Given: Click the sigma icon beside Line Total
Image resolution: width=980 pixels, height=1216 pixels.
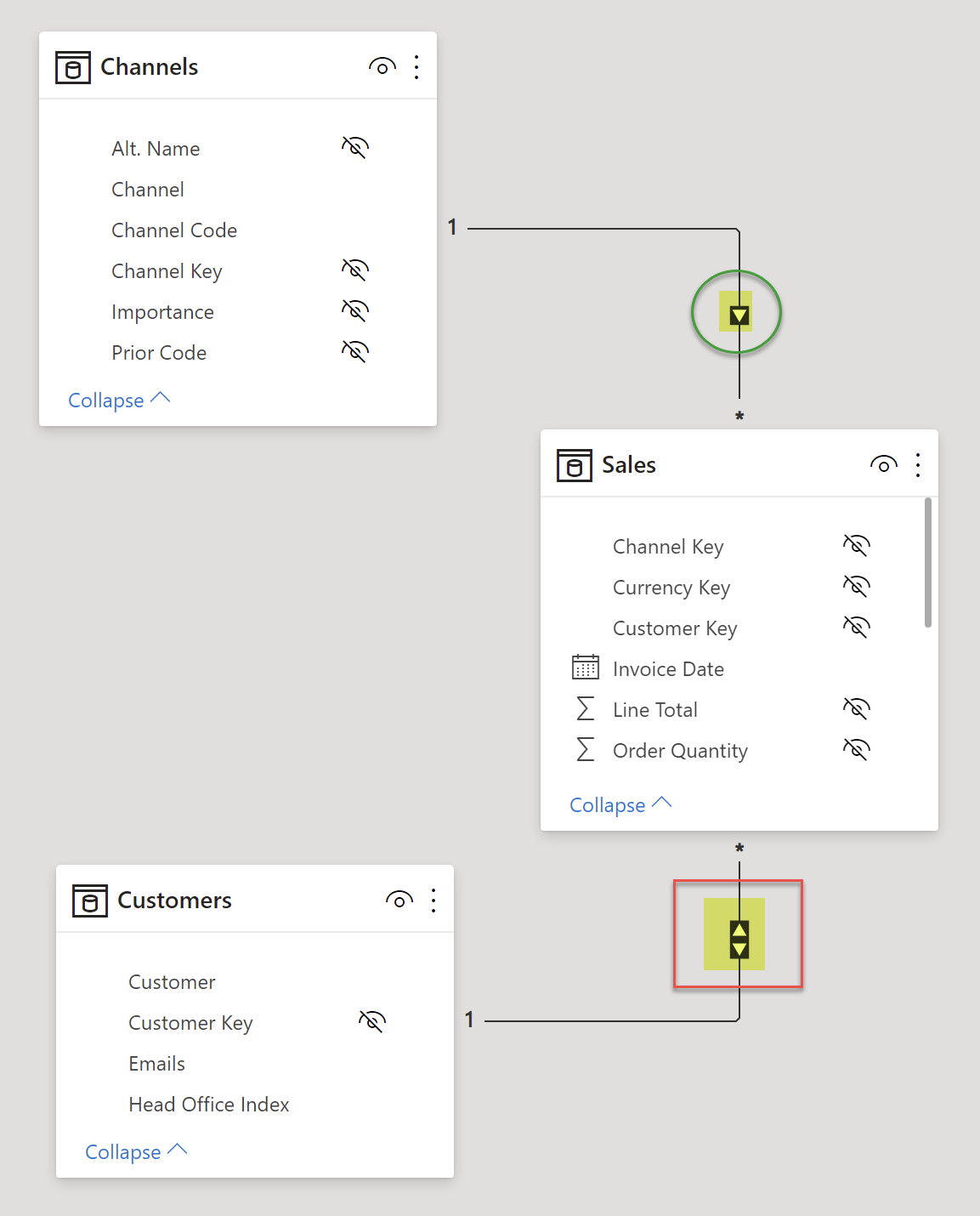Looking at the screenshot, I should point(586,708).
